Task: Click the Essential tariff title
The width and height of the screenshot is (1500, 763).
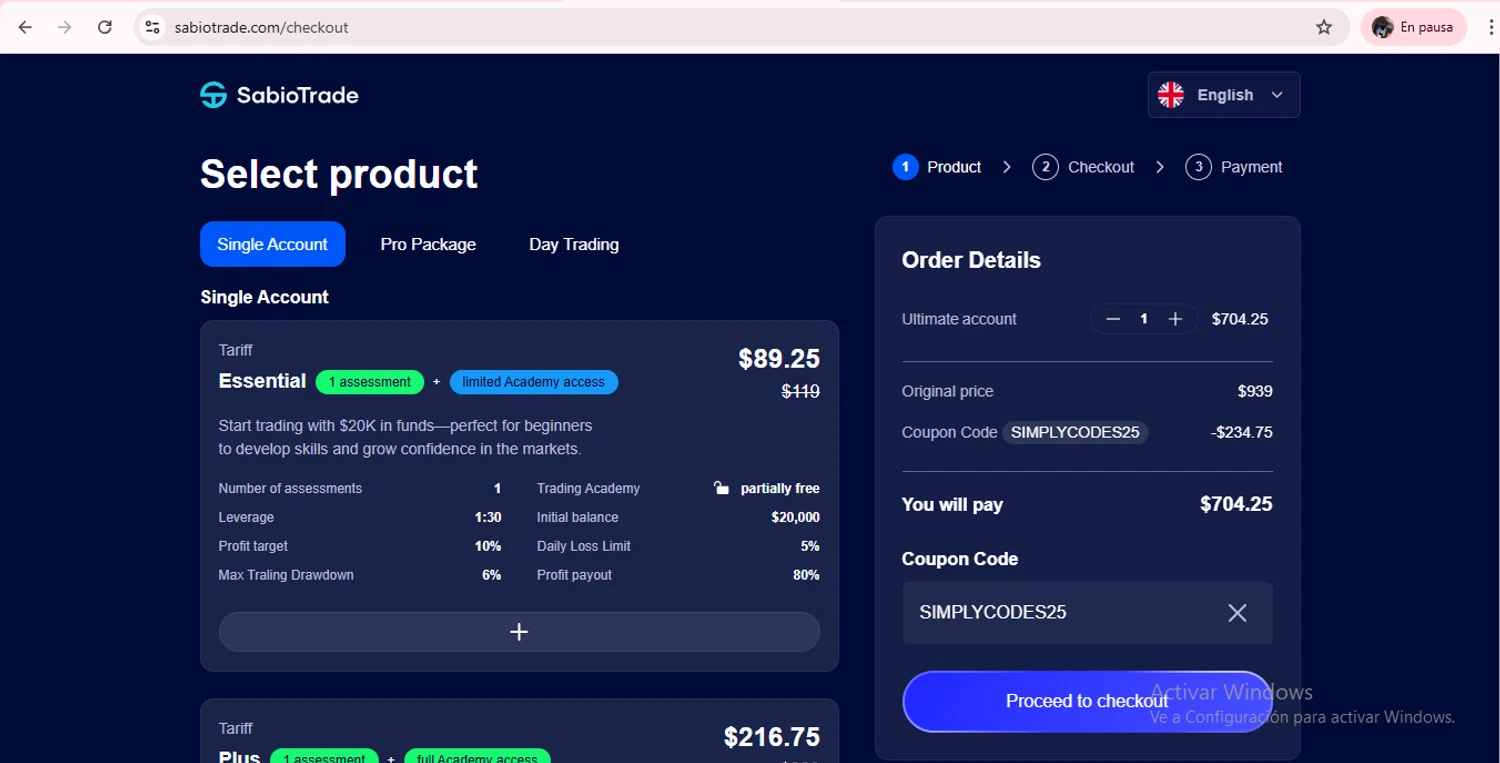Action: pos(262,381)
